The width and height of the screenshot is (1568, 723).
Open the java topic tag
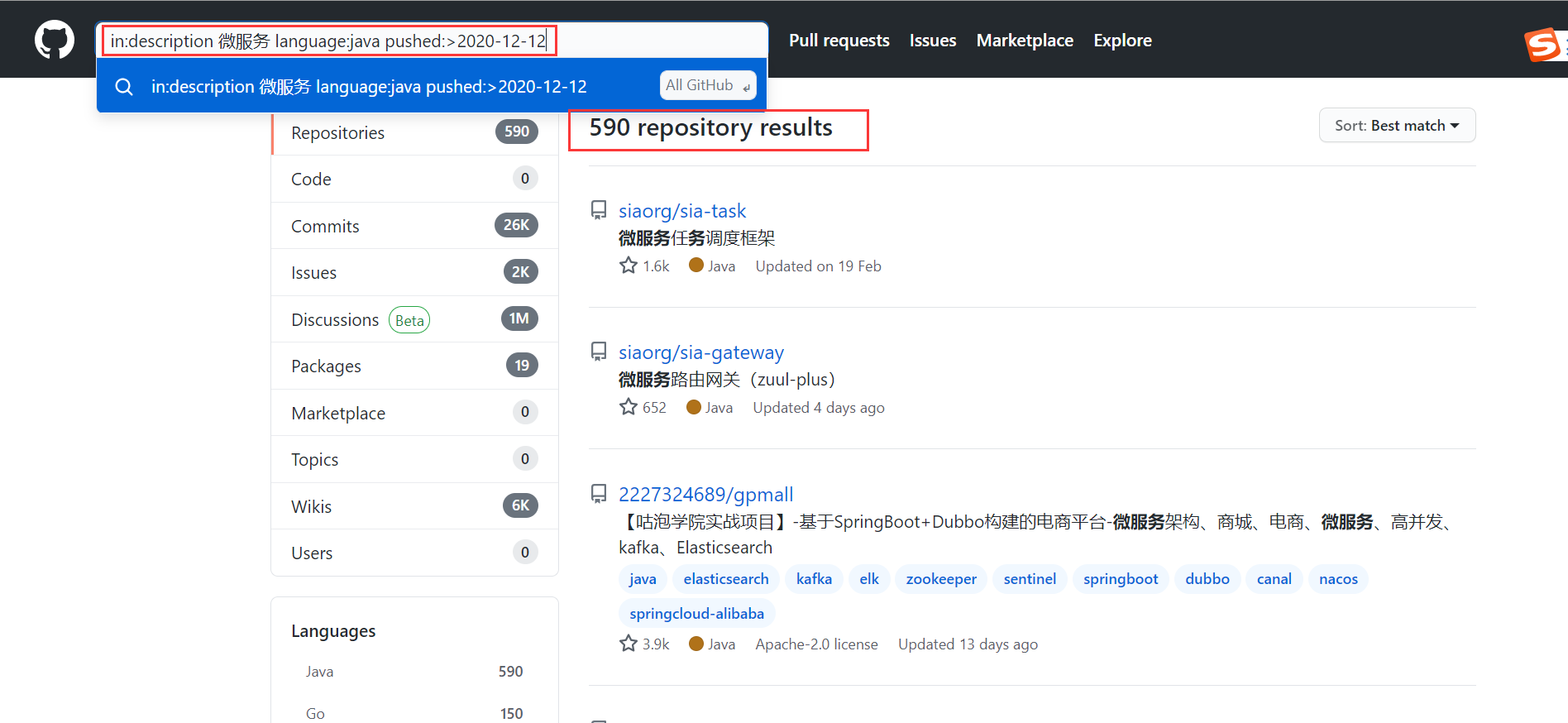(x=643, y=579)
